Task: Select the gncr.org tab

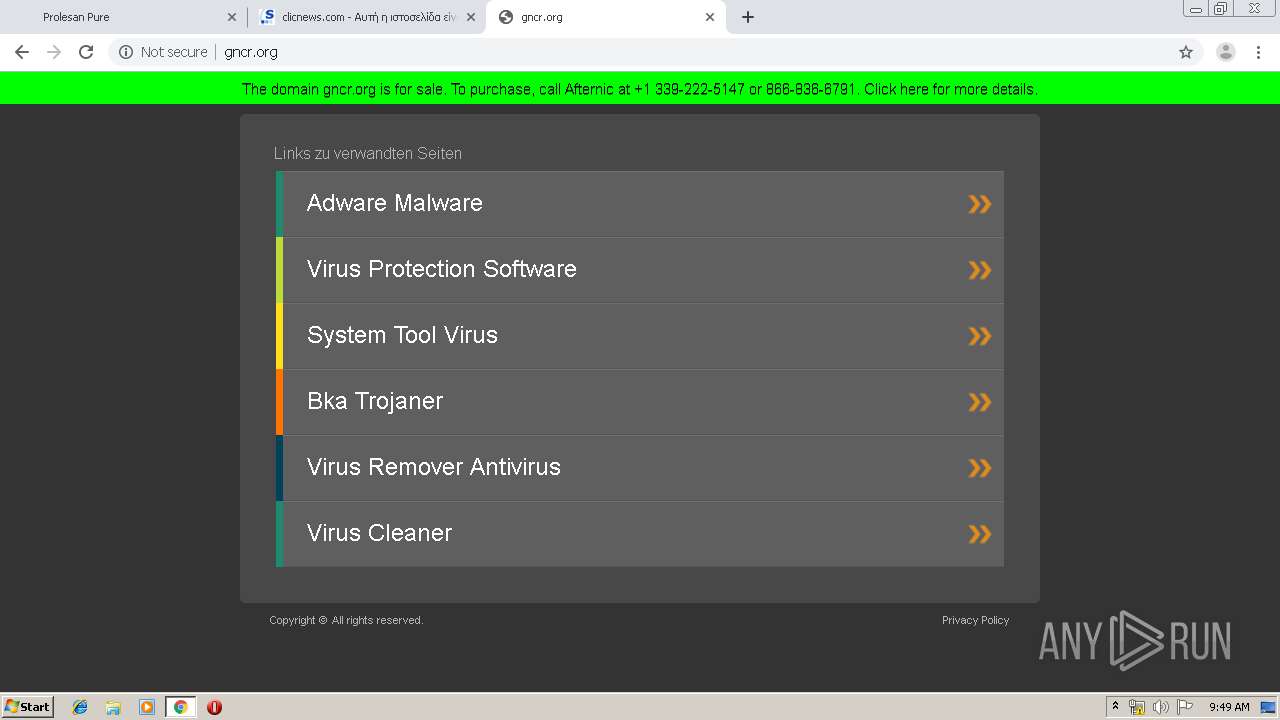Action: coord(605,17)
